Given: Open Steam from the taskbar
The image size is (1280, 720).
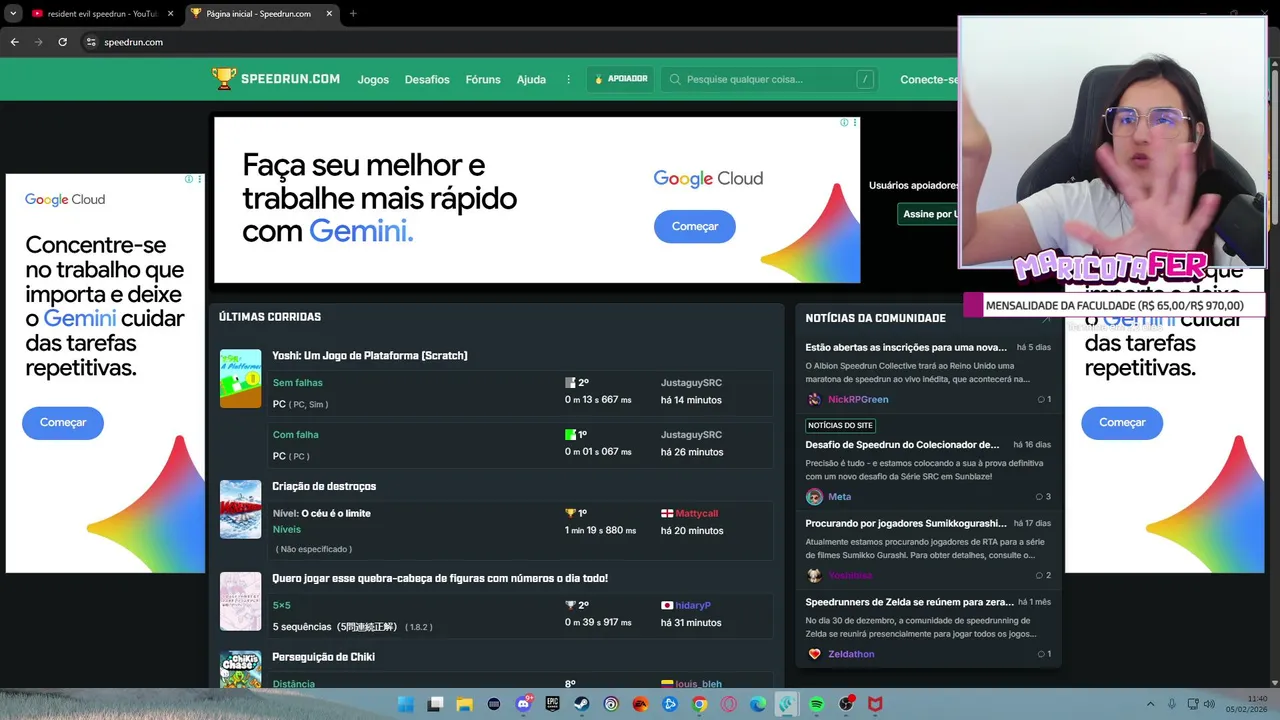Looking at the screenshot, I should pyautogui.click(x=581, y=704).
